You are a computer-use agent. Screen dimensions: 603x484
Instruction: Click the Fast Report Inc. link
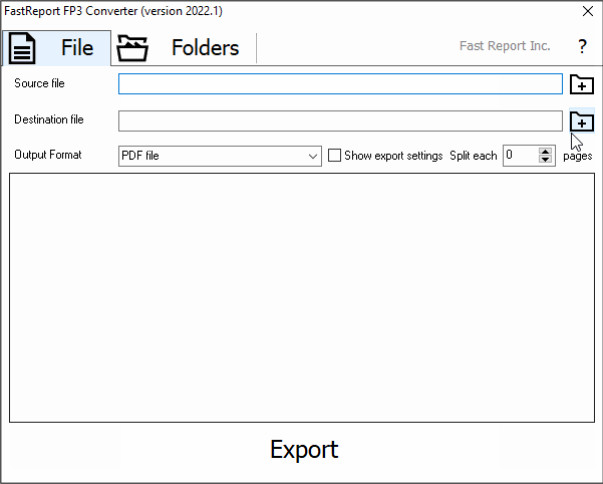pyautogui.click(x=505, y=46)
